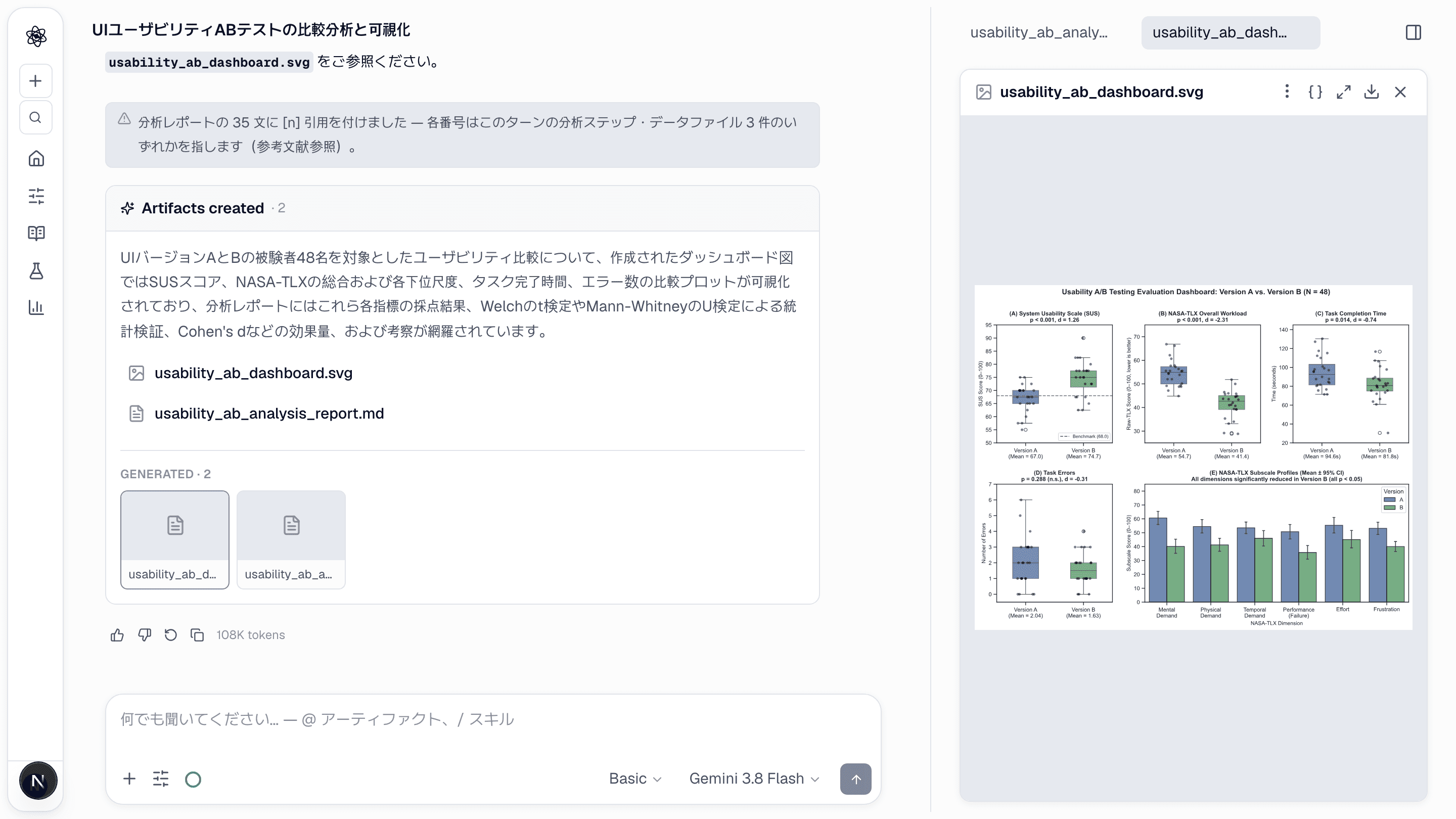Open usability_ab_dashboard.svg link
1456x819 pixels.
[253, 373]
